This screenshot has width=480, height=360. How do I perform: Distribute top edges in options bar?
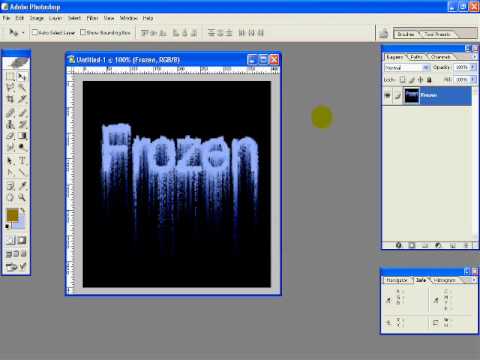pyautogui.click(x=212, y=33)
